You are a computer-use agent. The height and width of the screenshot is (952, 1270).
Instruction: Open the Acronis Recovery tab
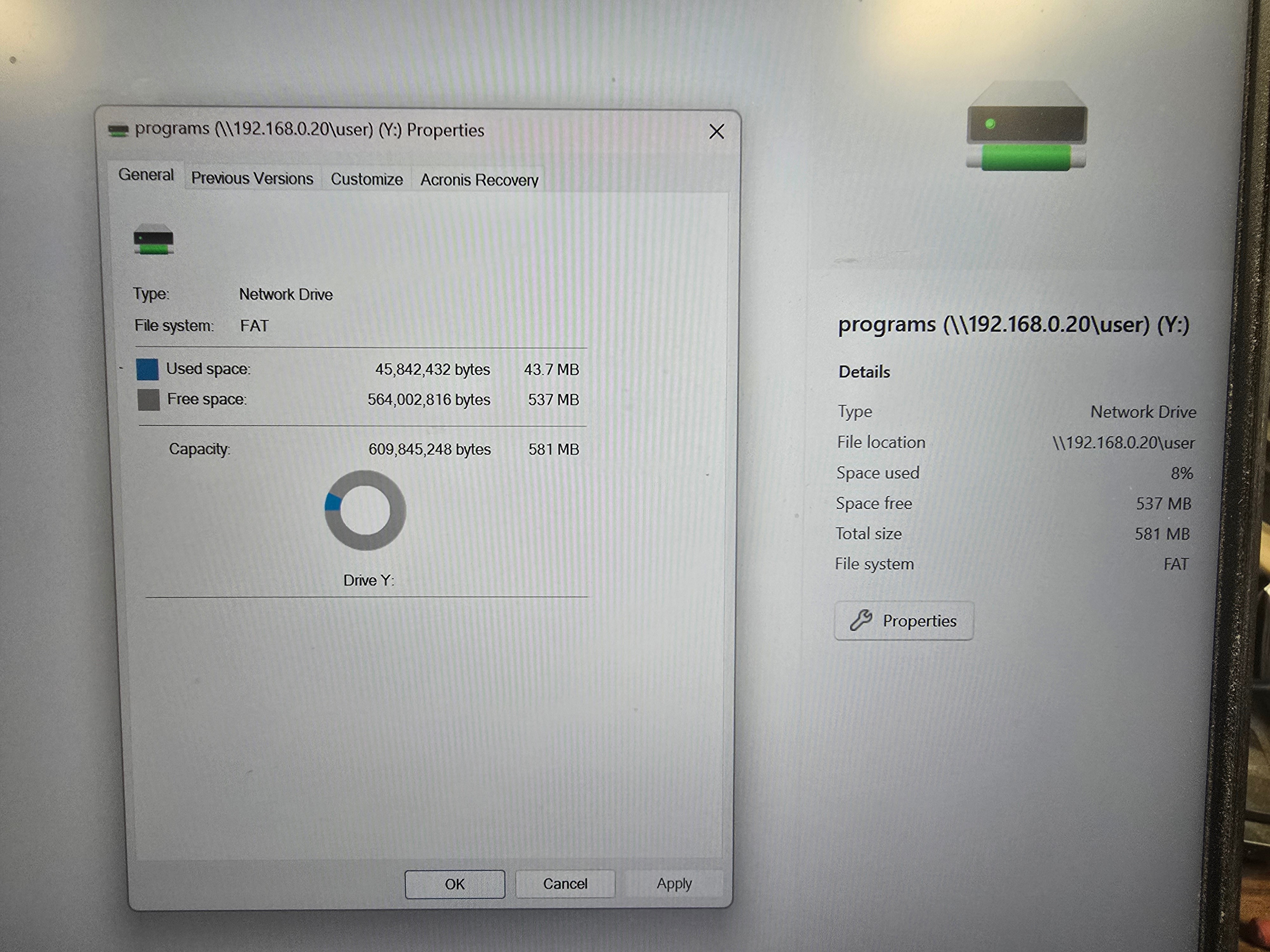coord(479,180)
